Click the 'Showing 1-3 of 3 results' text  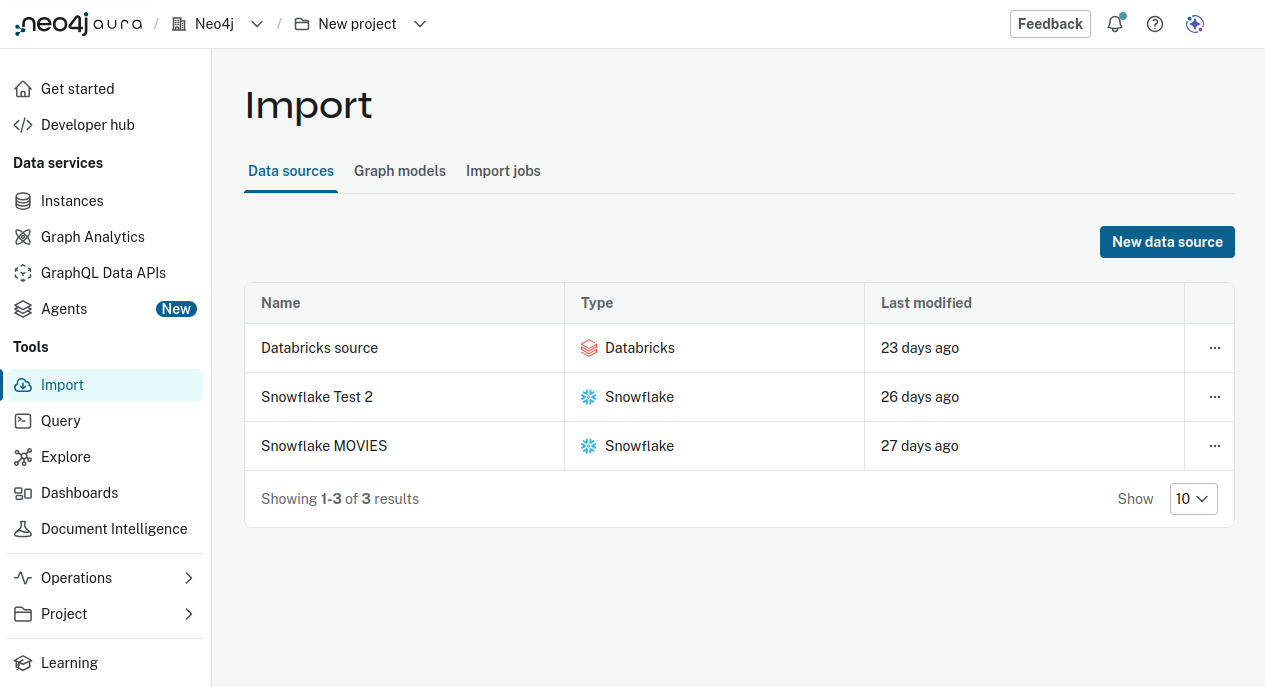click(340, 499)
